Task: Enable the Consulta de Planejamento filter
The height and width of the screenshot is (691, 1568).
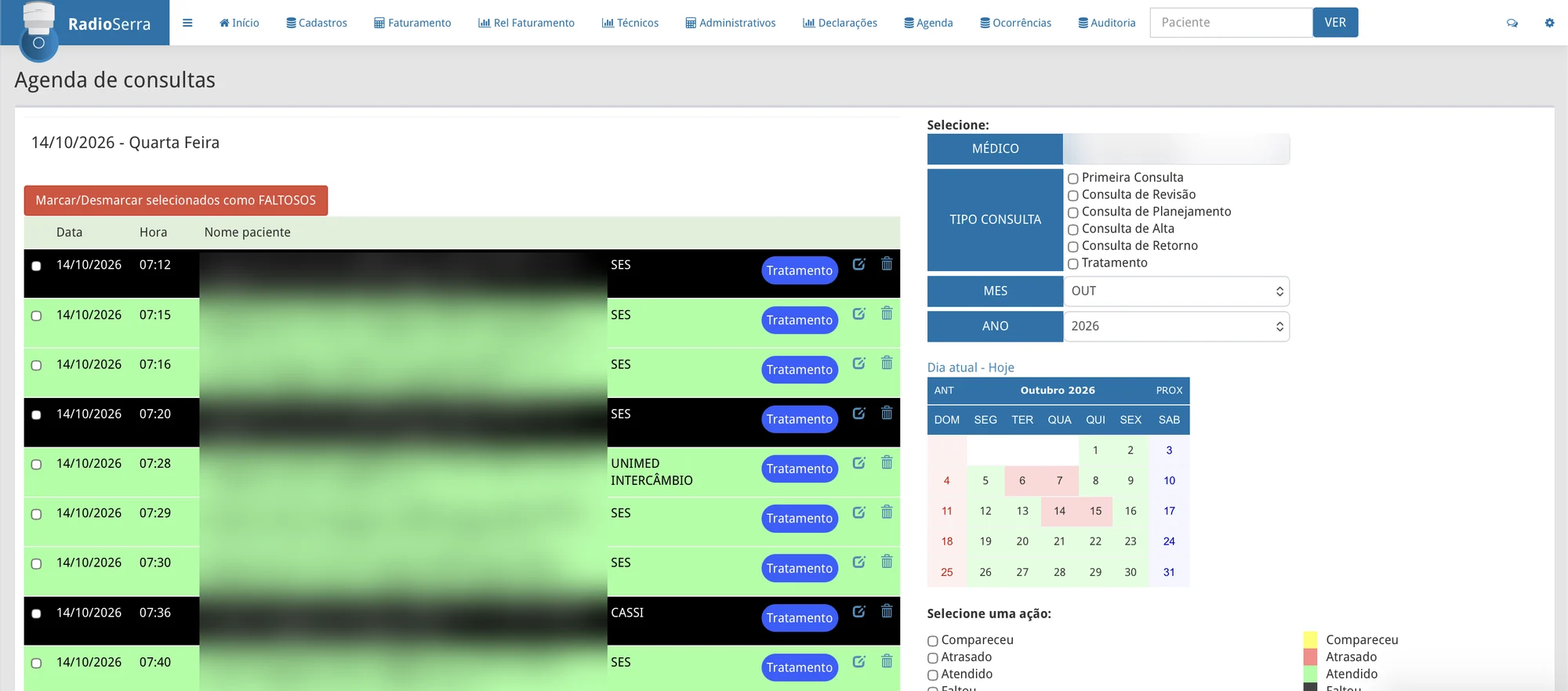Action: point(1073,213)
